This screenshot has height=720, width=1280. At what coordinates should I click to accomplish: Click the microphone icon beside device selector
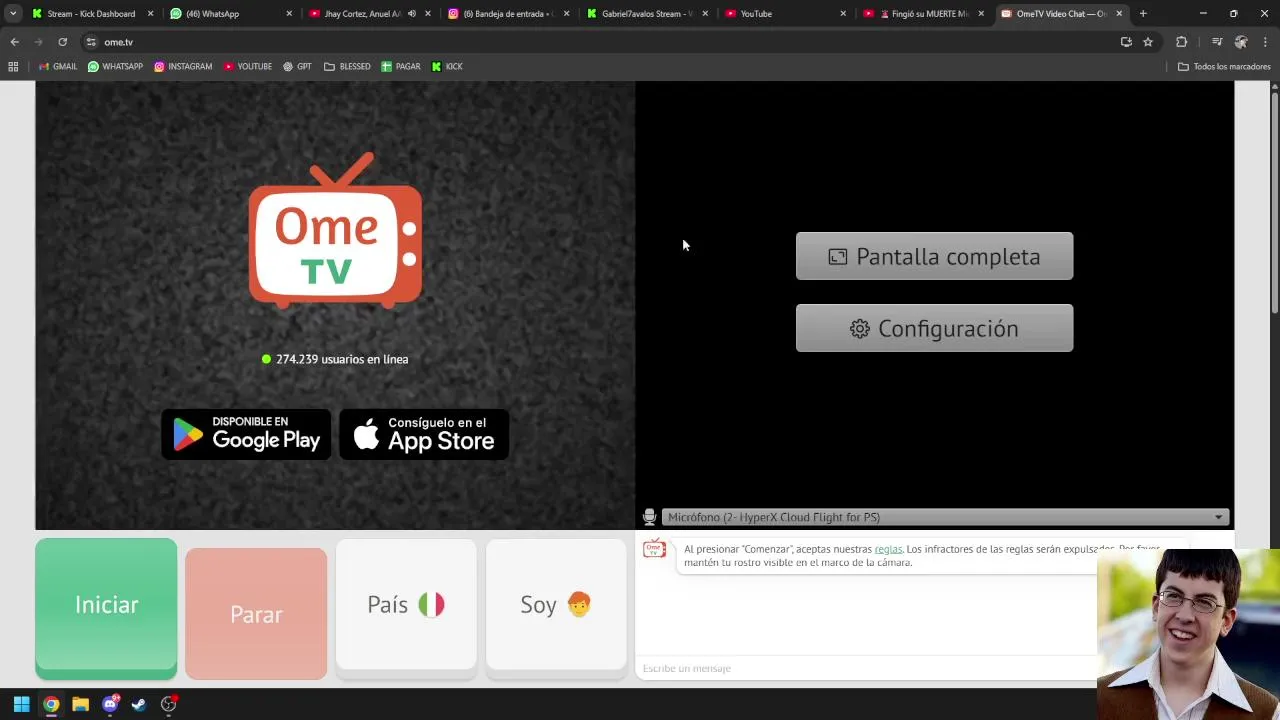tap(649, 517)
